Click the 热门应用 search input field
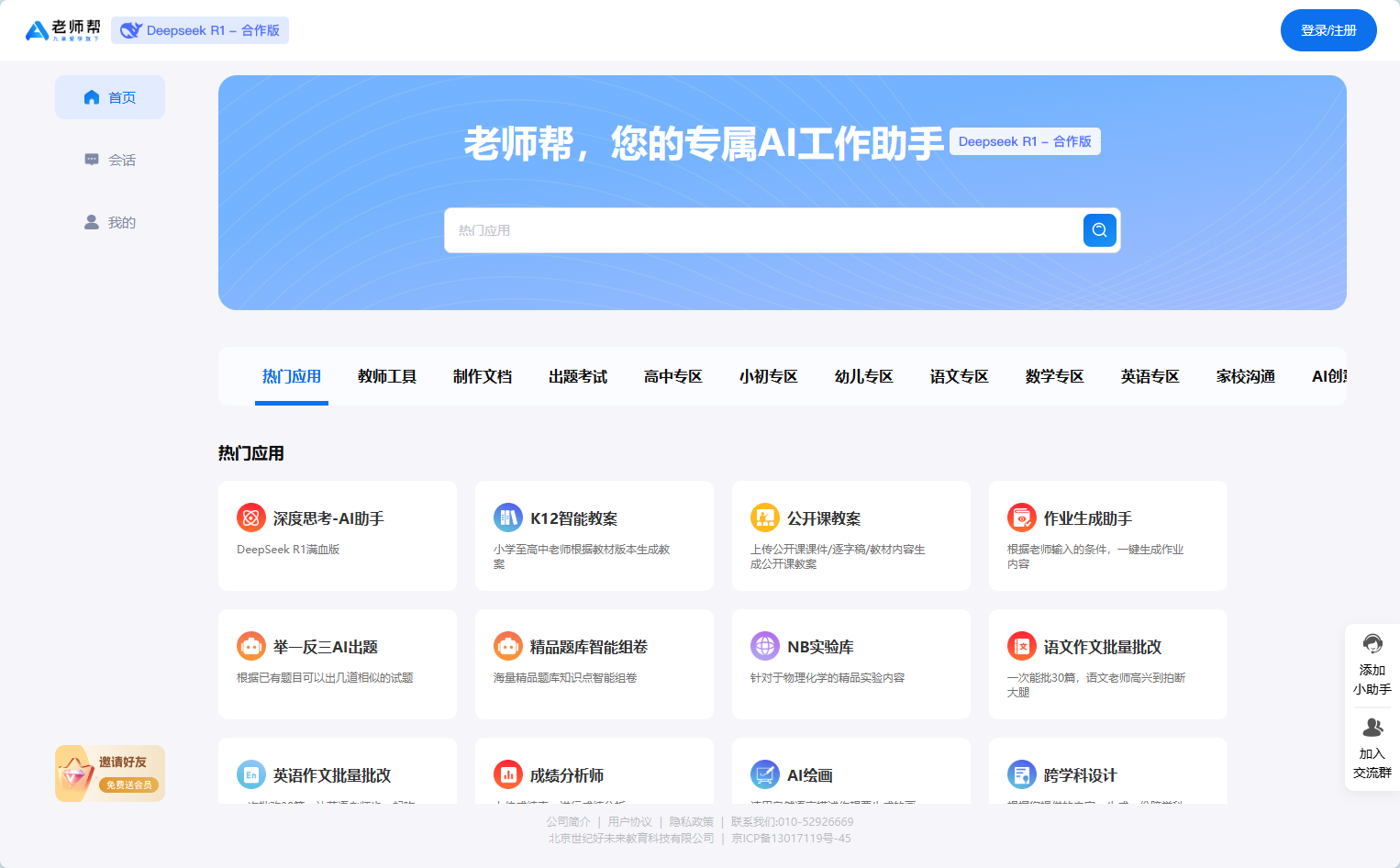This screenshot has height=868, width=1400. click(763, 230)
